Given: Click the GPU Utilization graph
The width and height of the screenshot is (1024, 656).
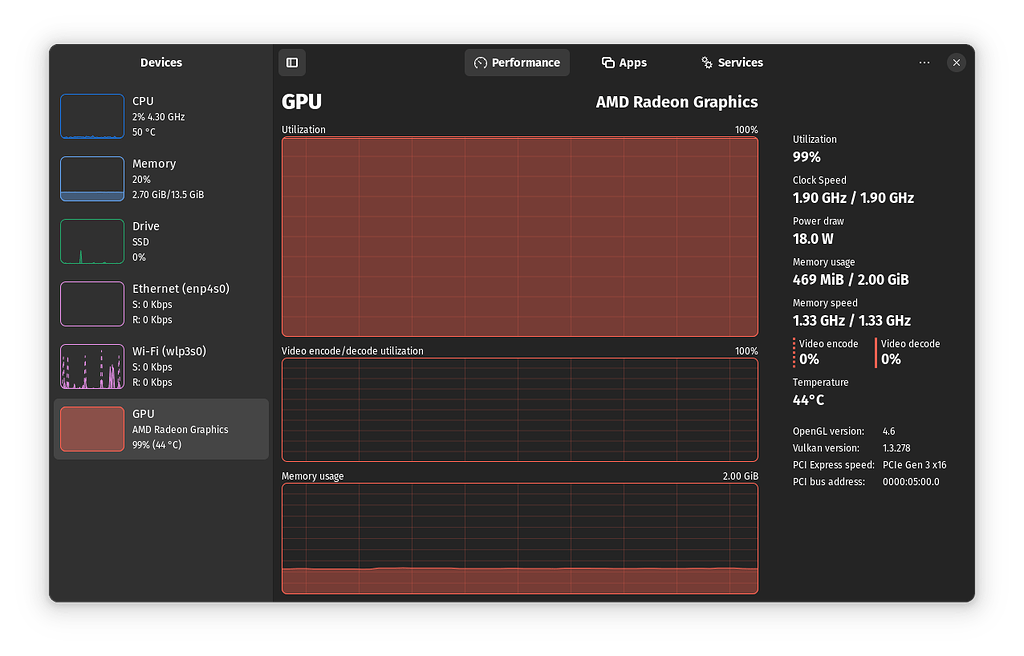Looking at the screenshot, I should 519,236.
